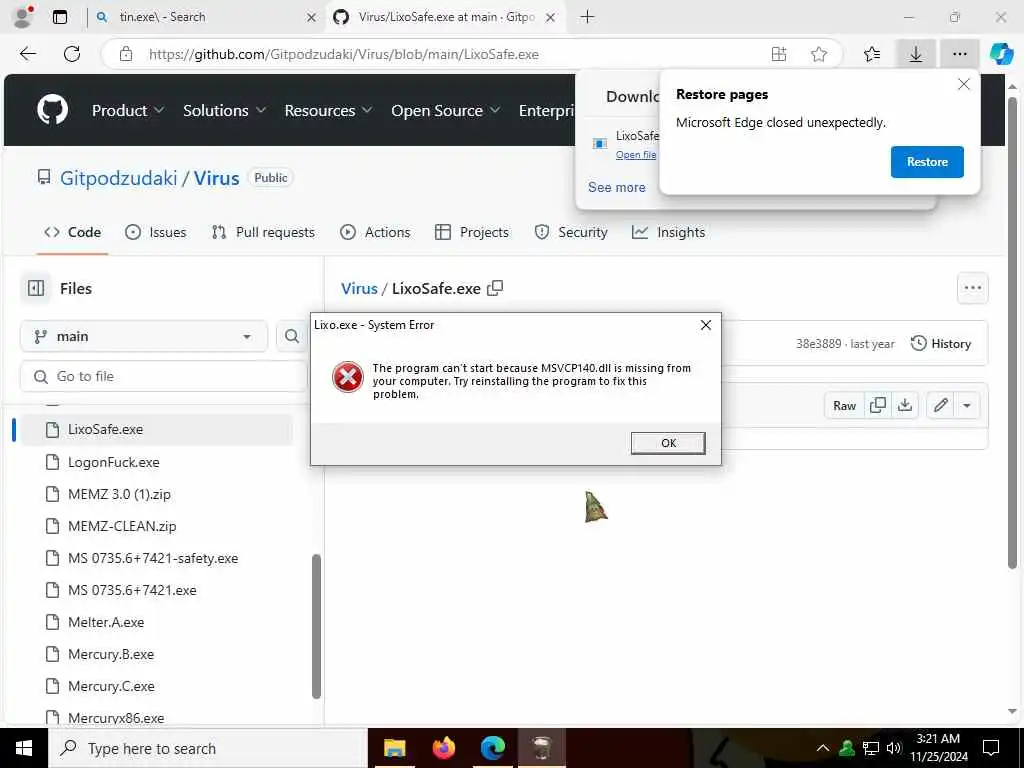This screenshot has height=768, width=1024.
Task: Open edit options dropdown arrow
Action: pos(967,406)
